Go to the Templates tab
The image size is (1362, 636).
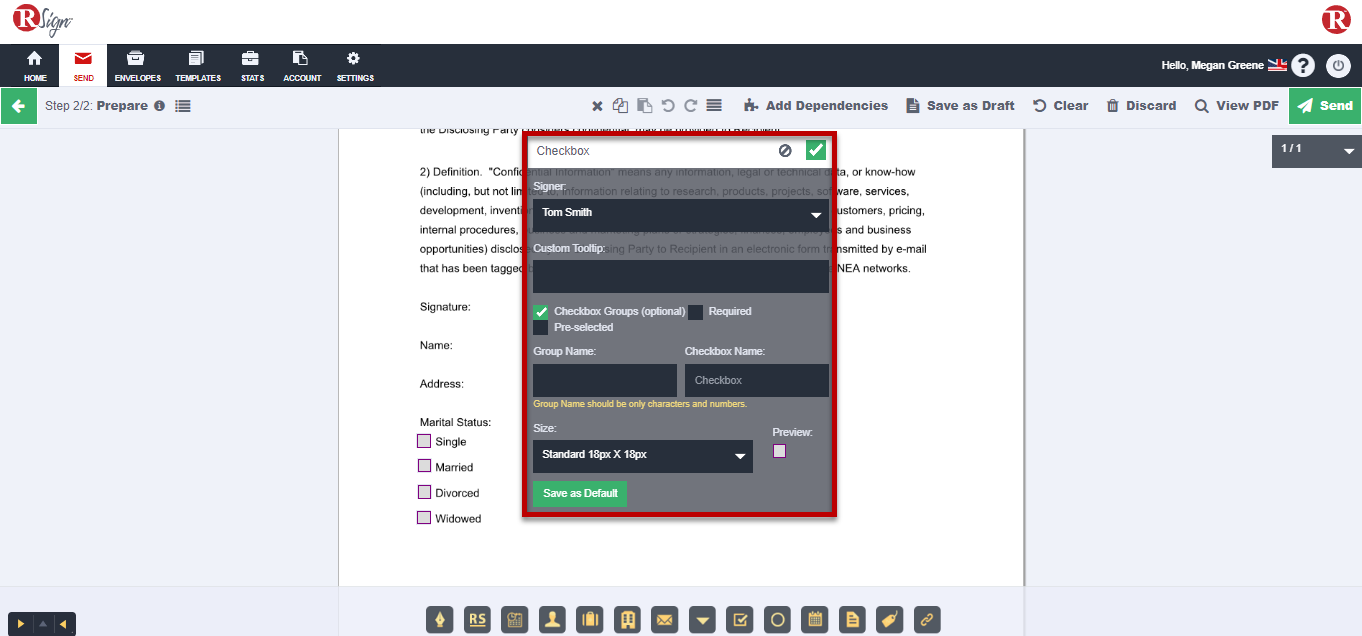198,66
